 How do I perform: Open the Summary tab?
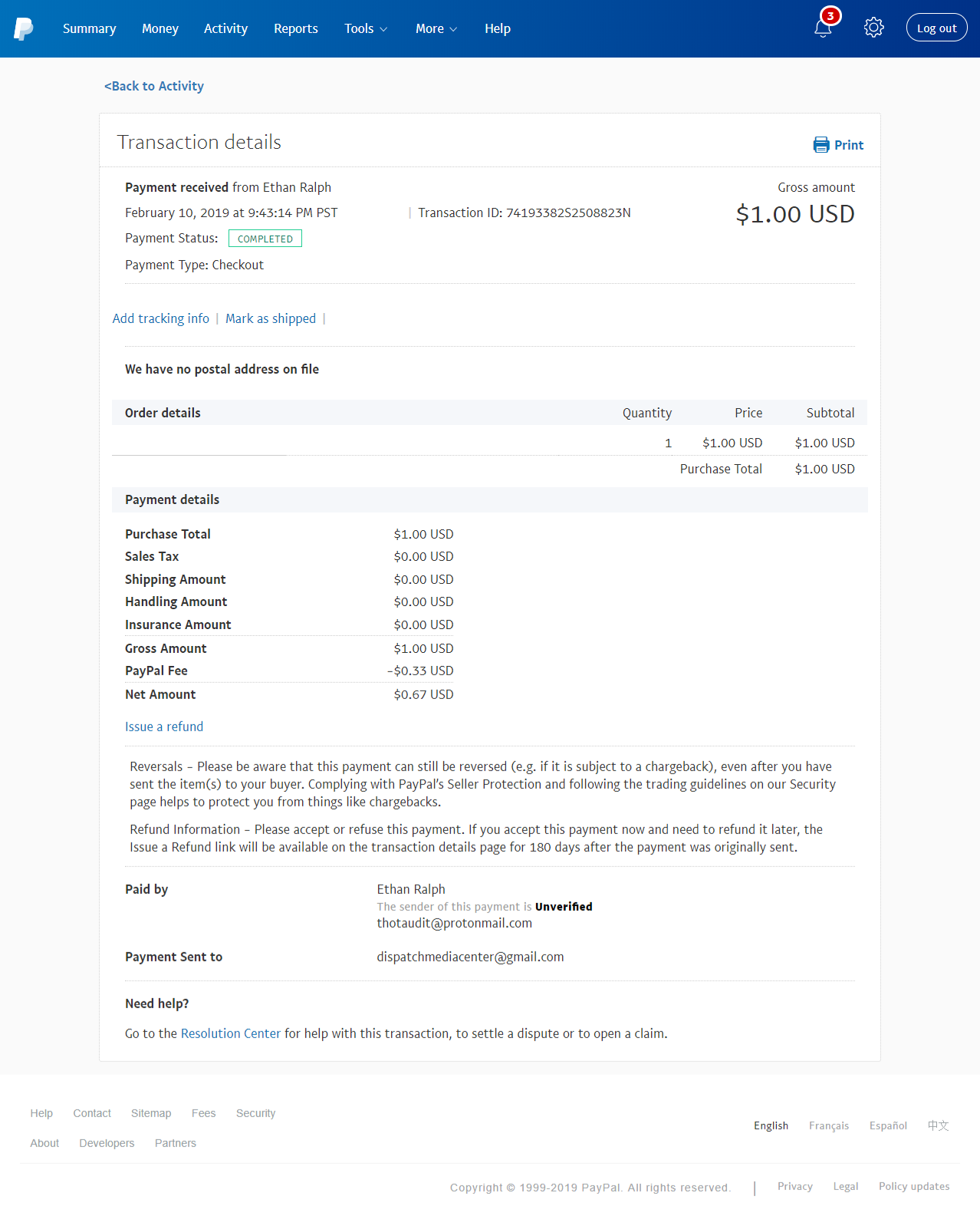(x=89, y=28)
